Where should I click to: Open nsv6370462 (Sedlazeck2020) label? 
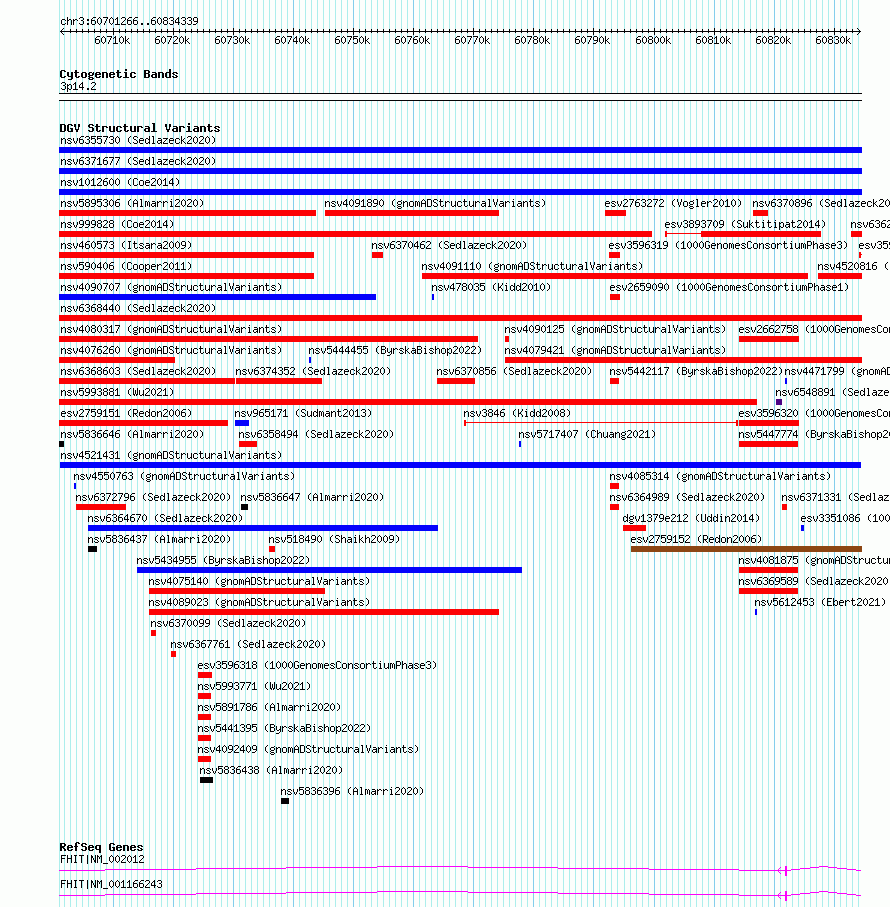[x=449, y=245]
